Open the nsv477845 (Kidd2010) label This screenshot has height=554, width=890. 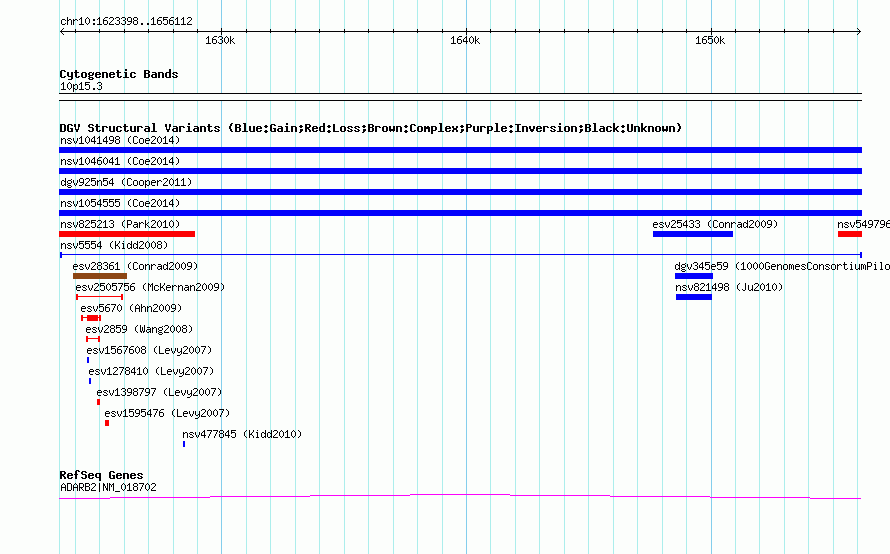242,434
